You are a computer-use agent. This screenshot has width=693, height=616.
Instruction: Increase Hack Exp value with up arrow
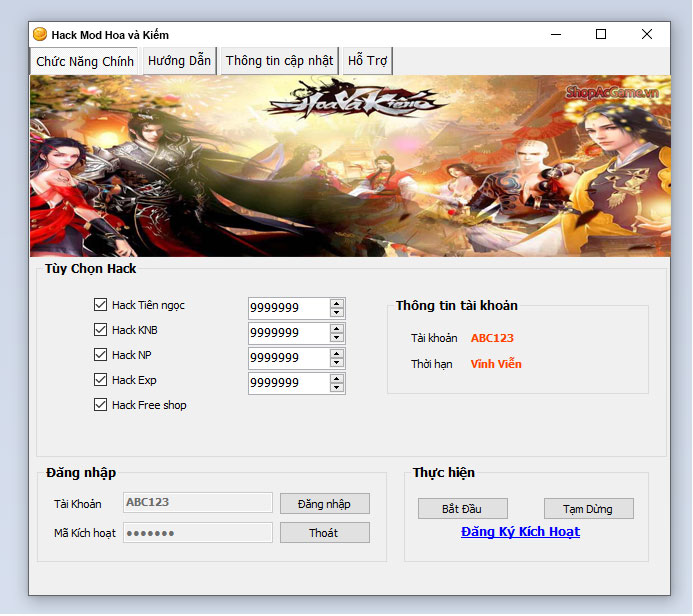click(x=337, y=379)
